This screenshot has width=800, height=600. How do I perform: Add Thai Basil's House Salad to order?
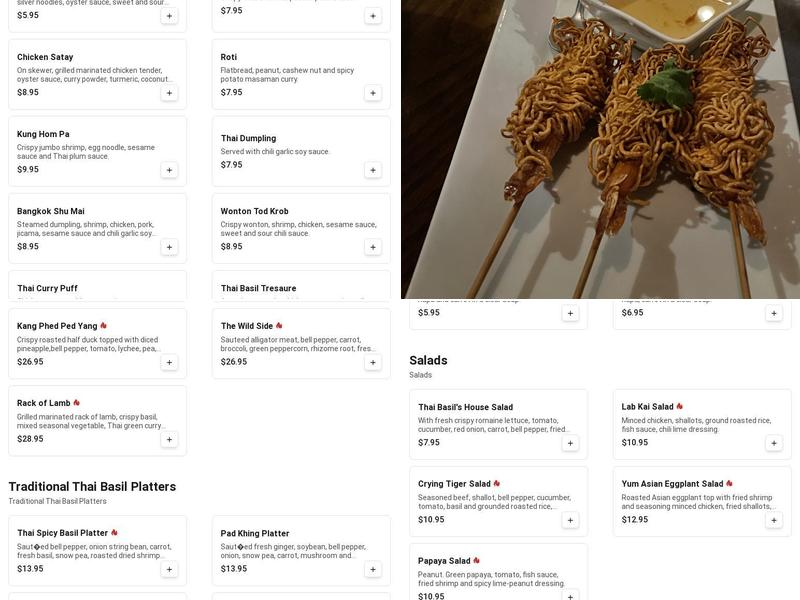(x=570, y=443)
